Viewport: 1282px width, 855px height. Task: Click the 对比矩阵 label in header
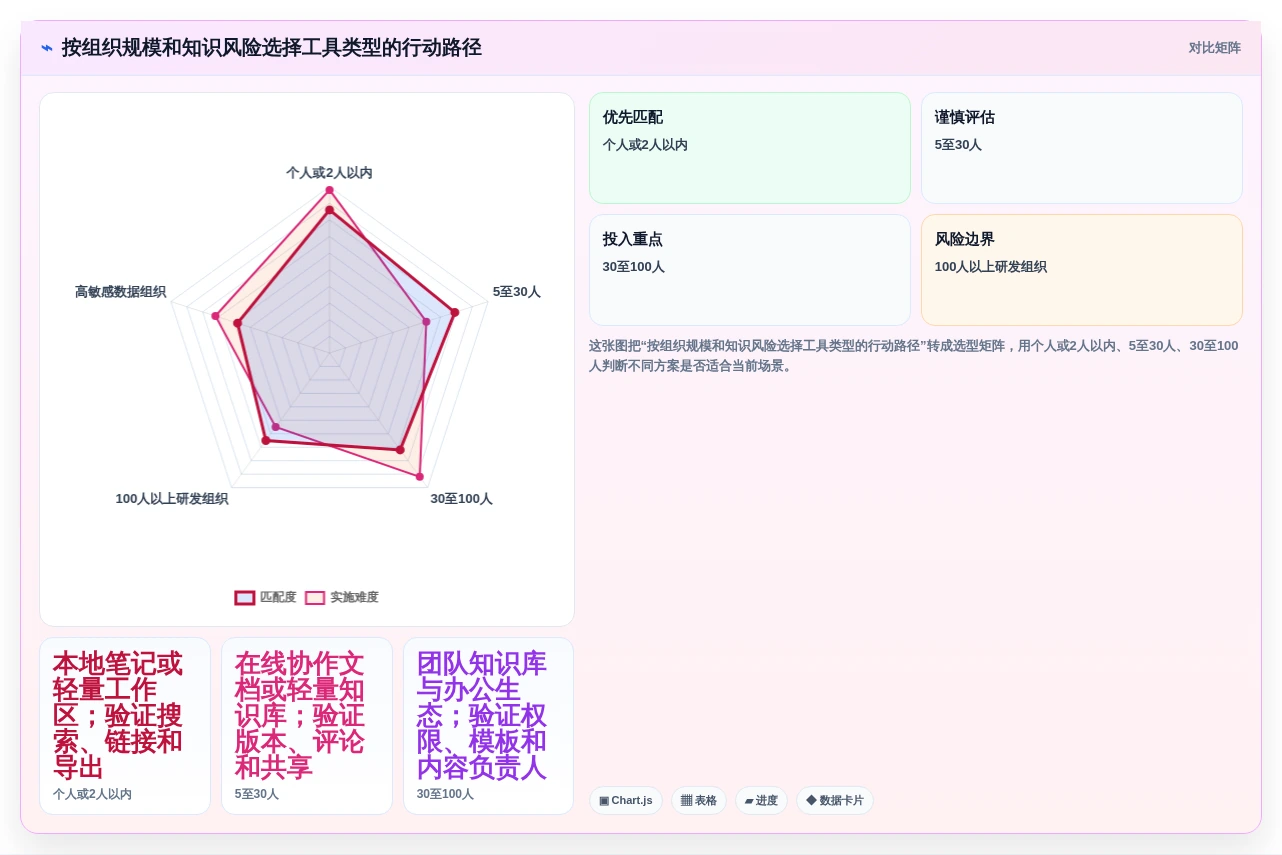(x=1214, y=48)
